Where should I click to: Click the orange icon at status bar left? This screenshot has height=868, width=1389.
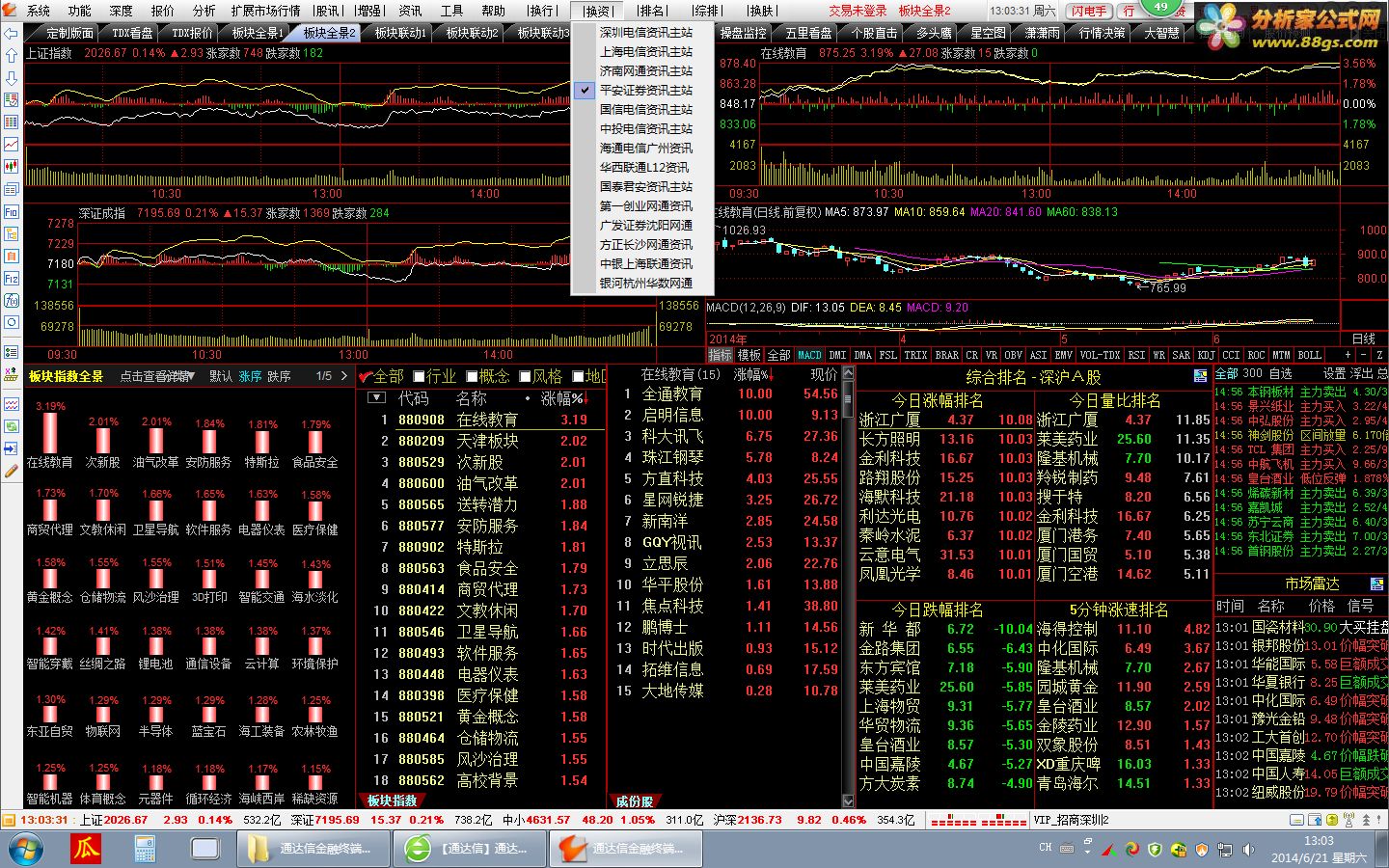tap(10, 820)
